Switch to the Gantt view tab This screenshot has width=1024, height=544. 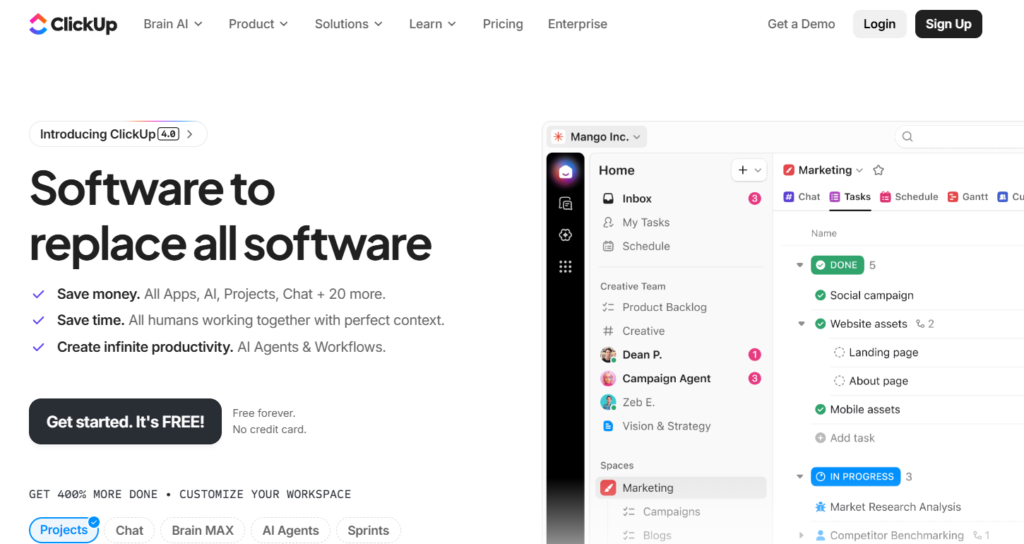click(x=968, y=197)
